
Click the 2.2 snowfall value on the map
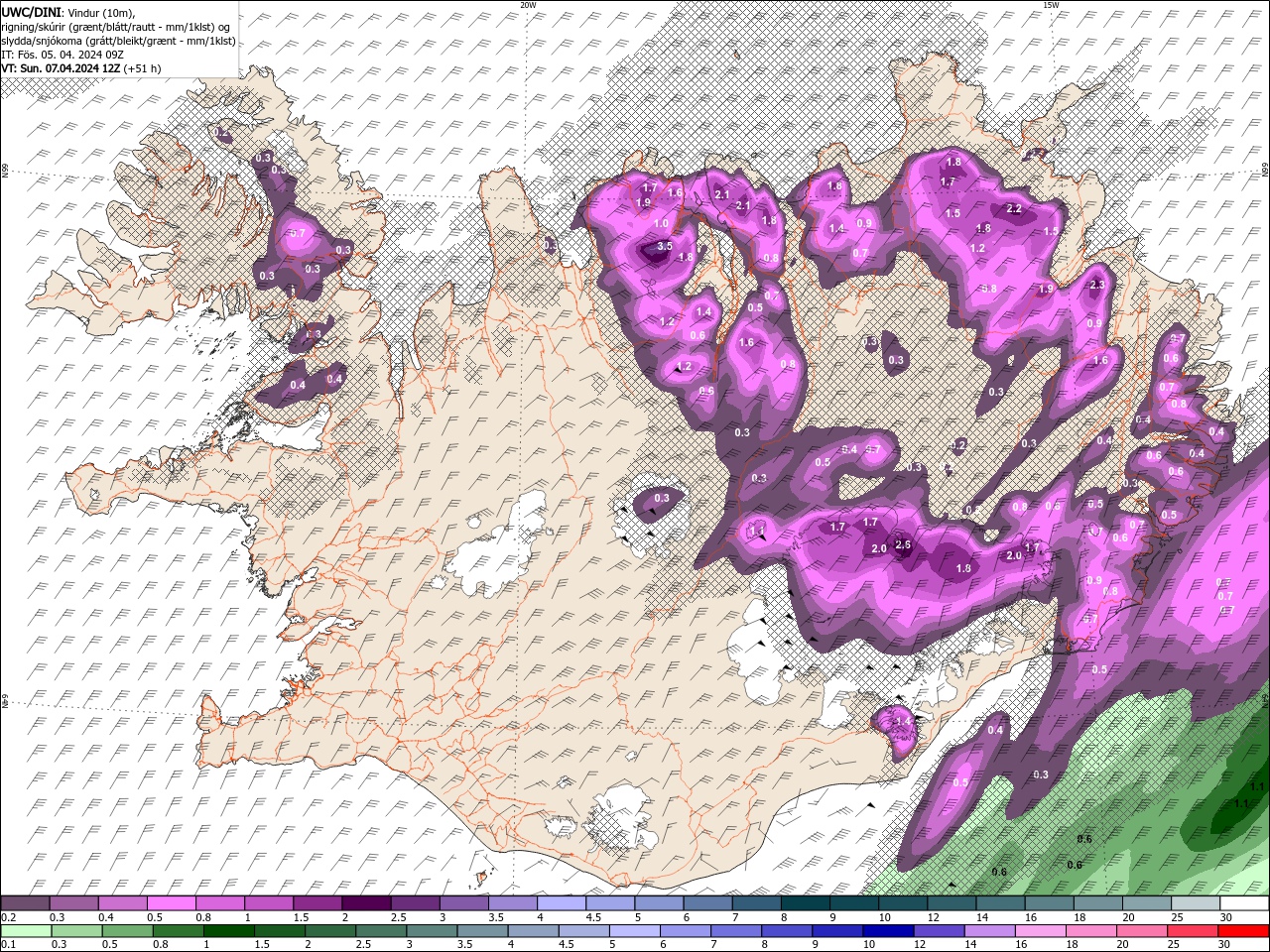click(1014, 208)
